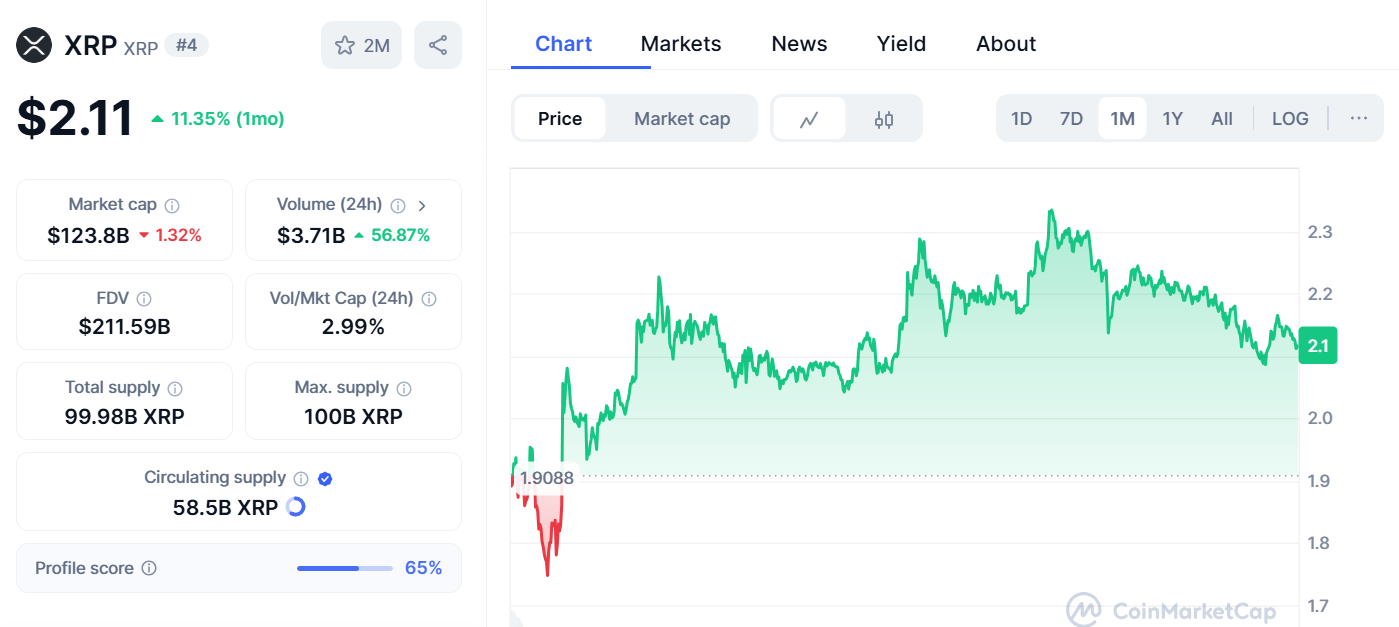Open the Markets tab
The image size is (1399, 627).
pyautogui.click(x=681, y=44)
